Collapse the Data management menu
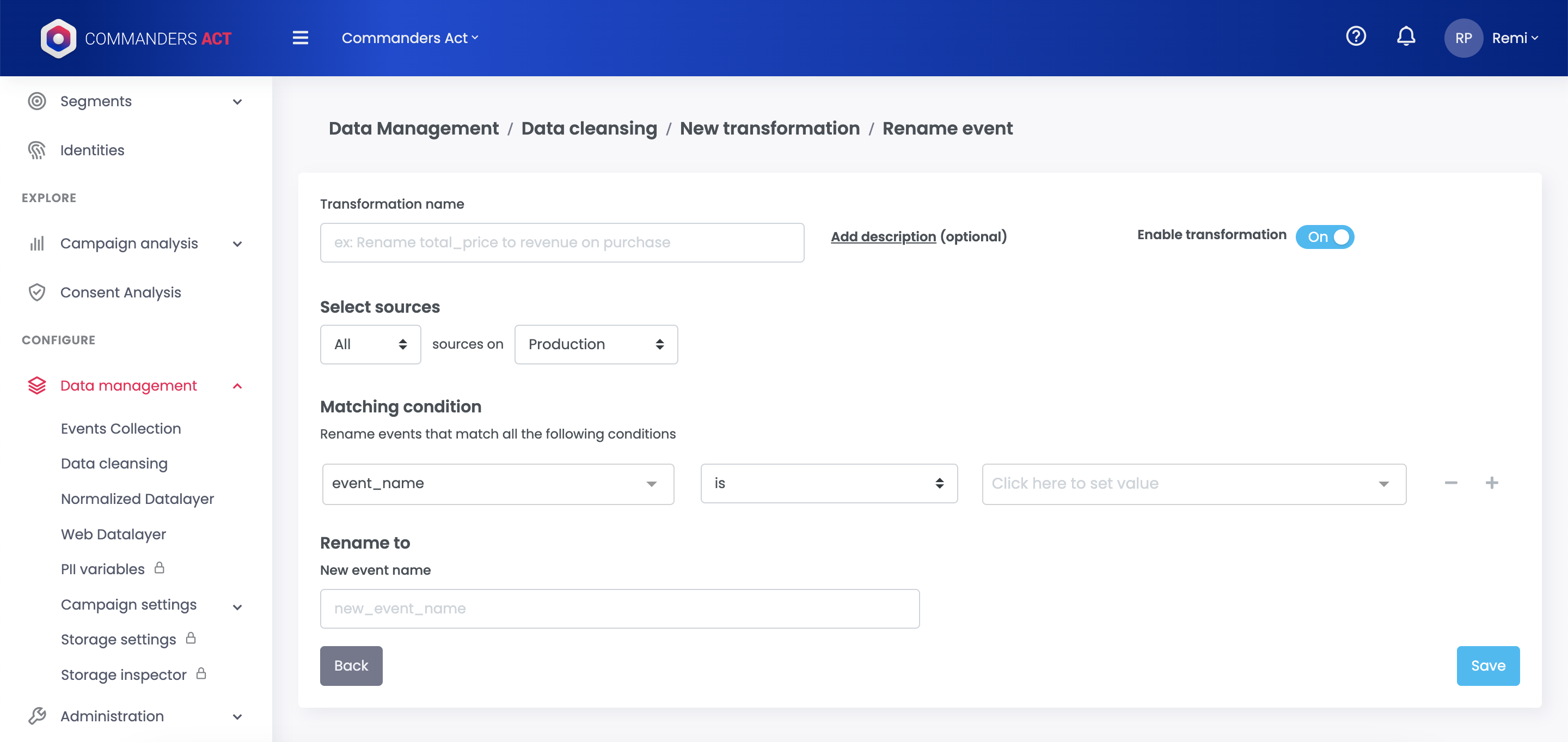This screenshot has width=1568, height=742. [x=237, y=386]
